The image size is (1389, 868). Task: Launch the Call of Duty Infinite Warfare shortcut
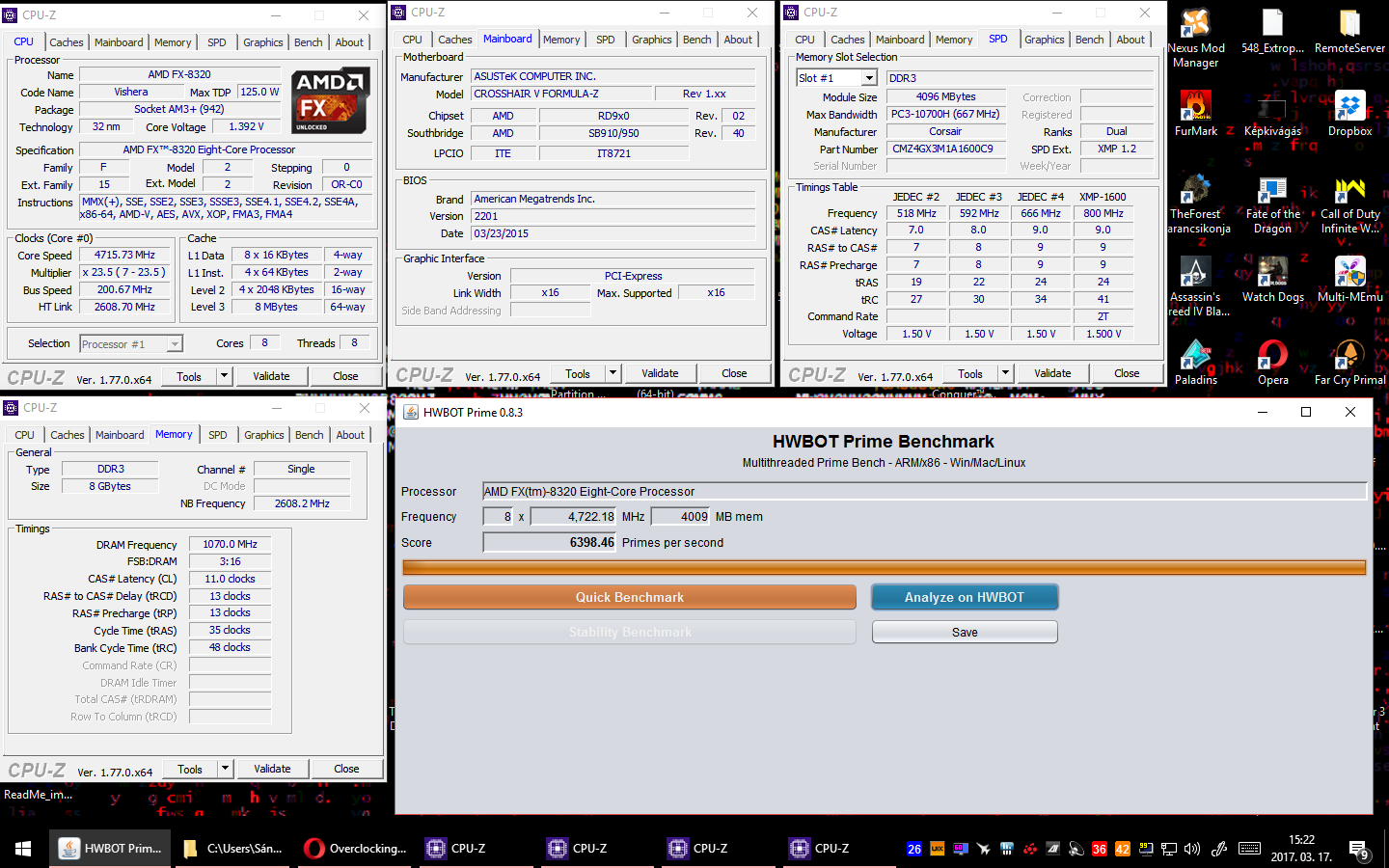[x=1349, y=204]
